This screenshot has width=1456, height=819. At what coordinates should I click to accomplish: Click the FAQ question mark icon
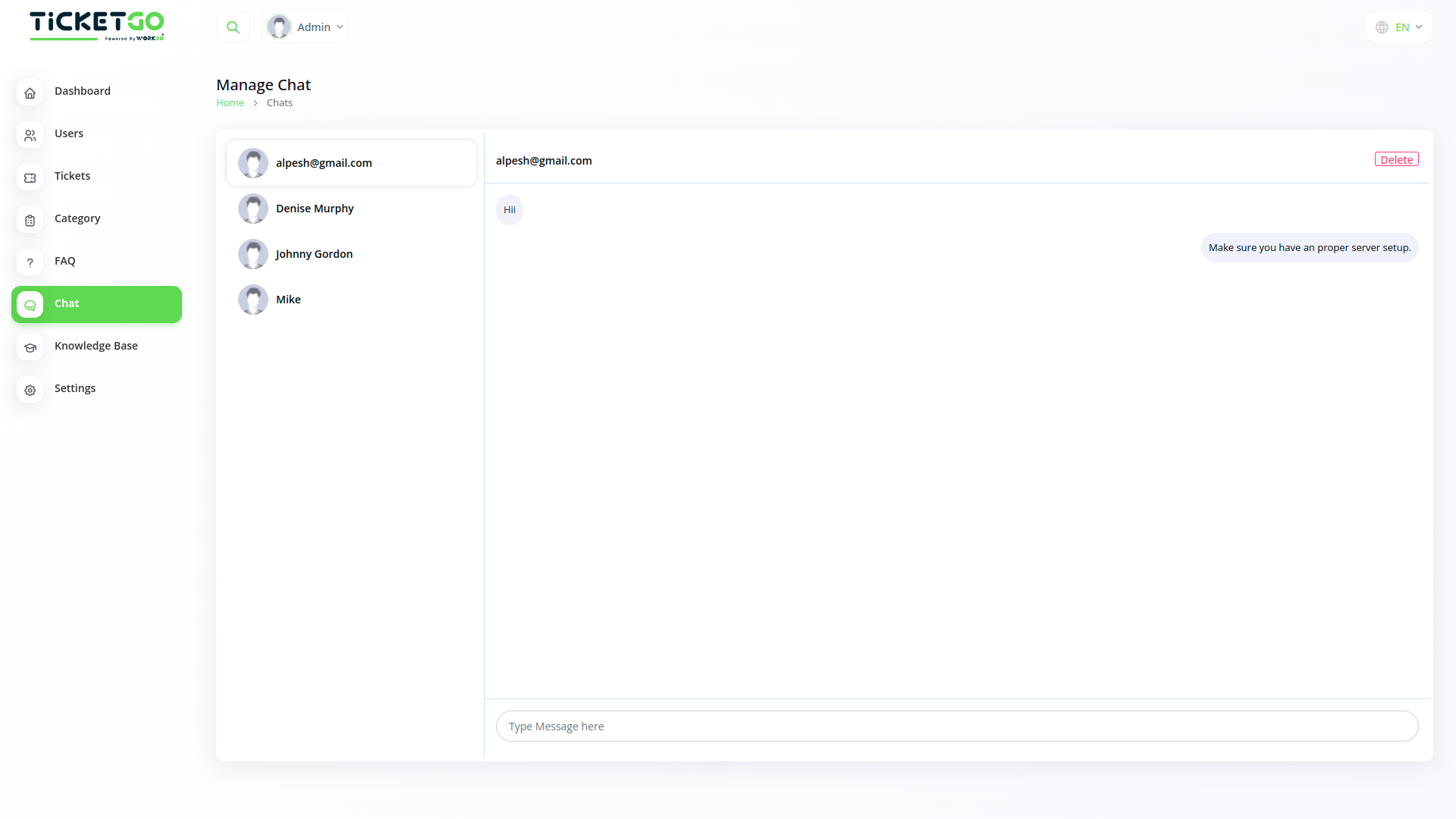pyautogui.click(x=30, y=262)
